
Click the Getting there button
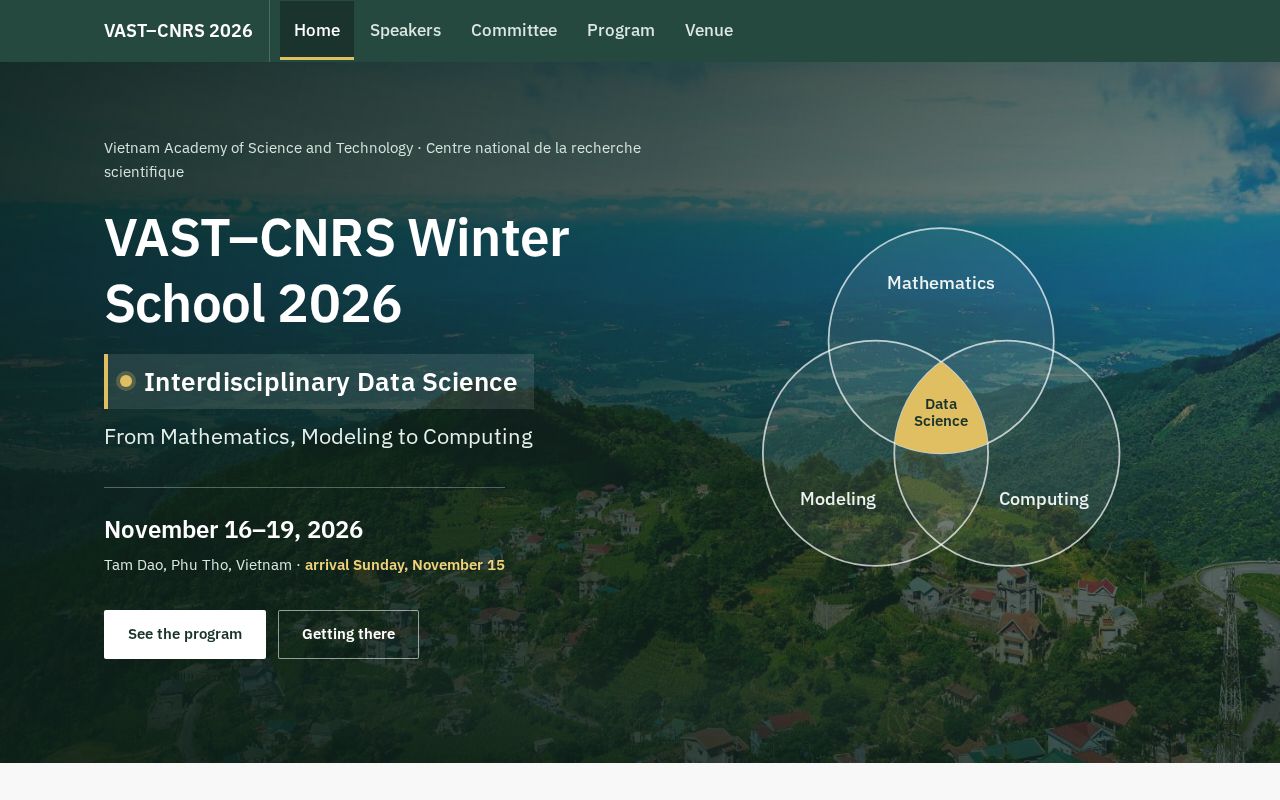click(x=348, y=634)
